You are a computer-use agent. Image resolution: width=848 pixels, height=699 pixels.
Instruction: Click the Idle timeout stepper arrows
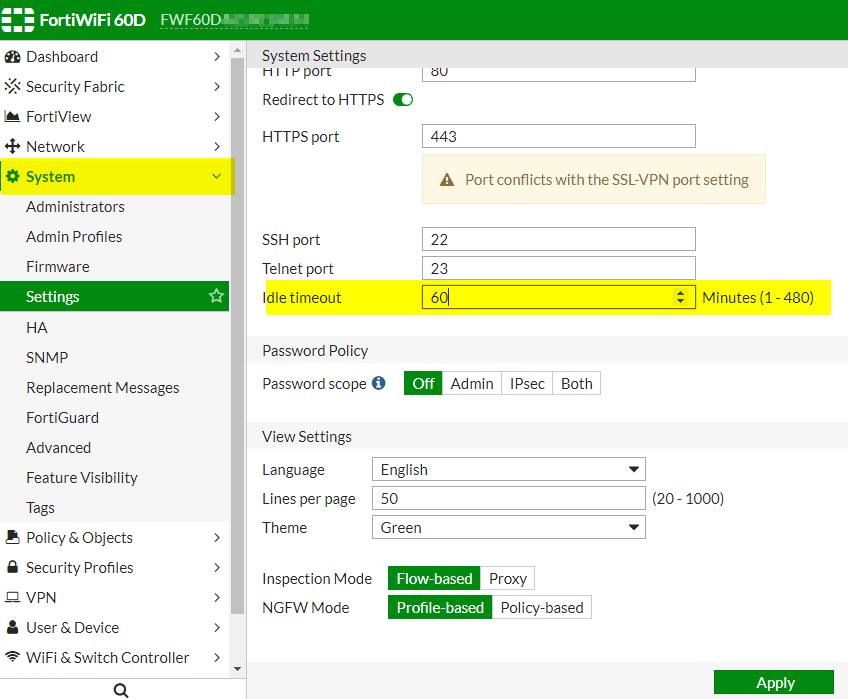pos(681,297)
